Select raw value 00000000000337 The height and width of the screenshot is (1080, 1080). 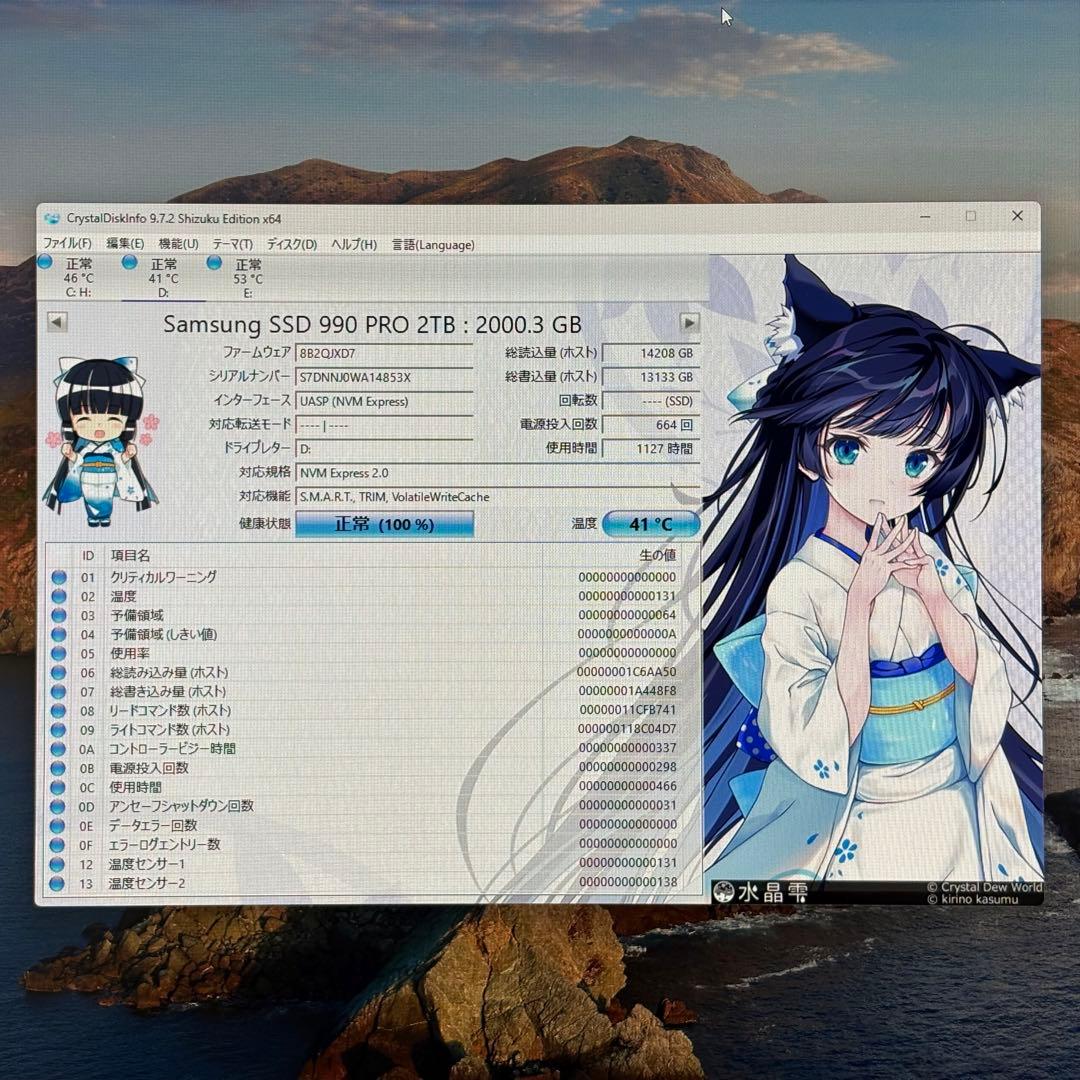click(627, 748)
